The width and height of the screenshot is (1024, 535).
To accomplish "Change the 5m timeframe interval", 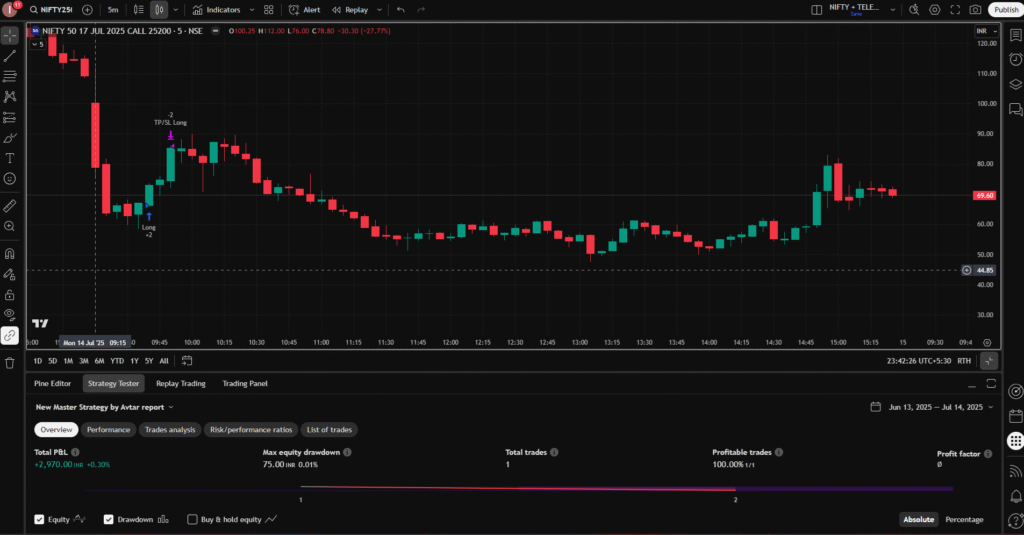I will (113, 10).
